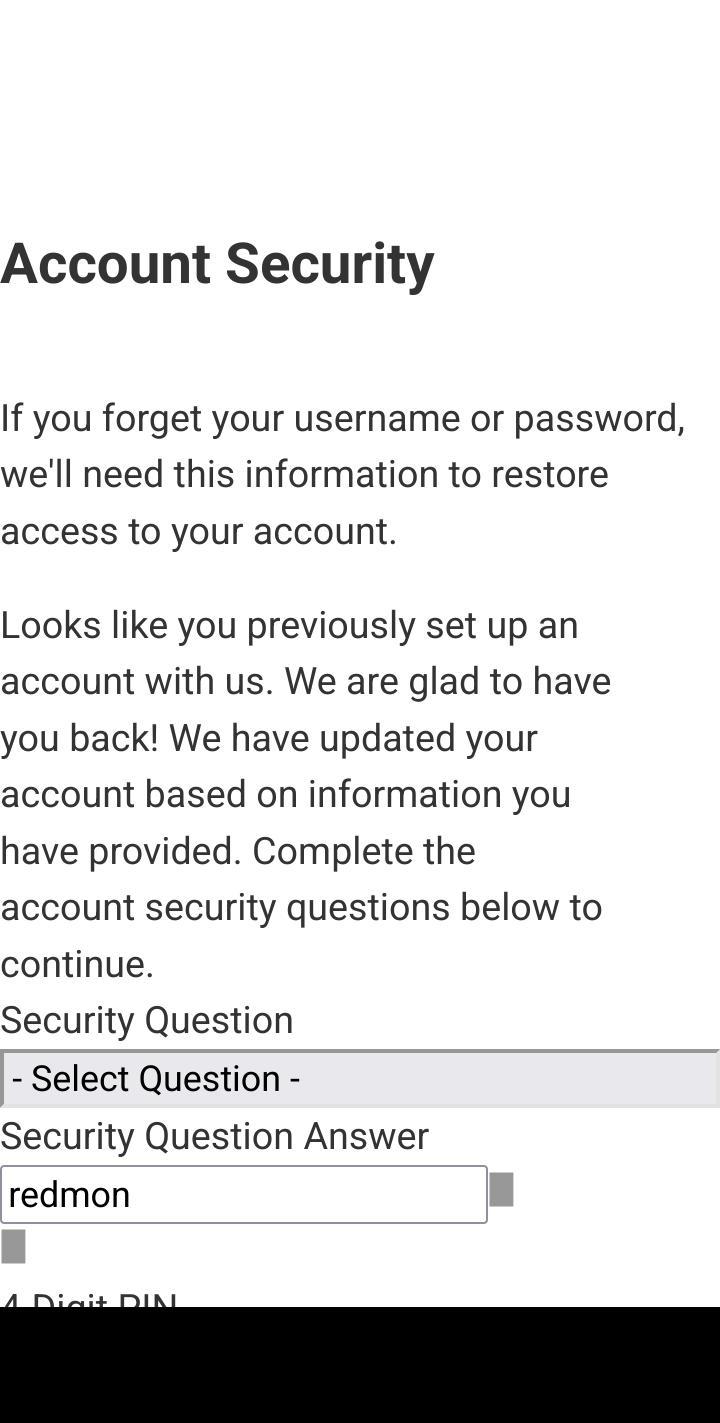Click gray square icon below the answer field
The width and height of the screenshot is (720, 1423).
(13, 1247)
